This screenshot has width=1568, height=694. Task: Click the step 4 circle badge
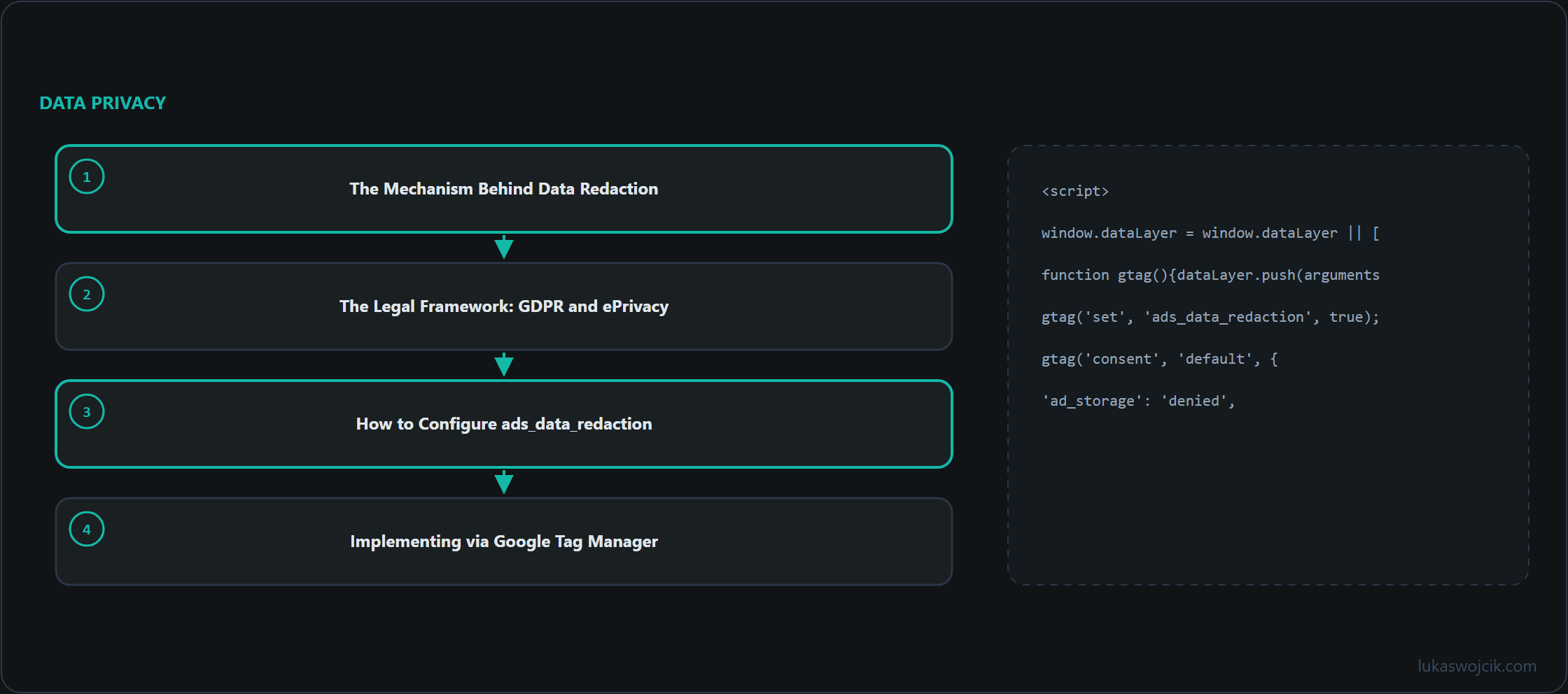[x=87, y=529]
